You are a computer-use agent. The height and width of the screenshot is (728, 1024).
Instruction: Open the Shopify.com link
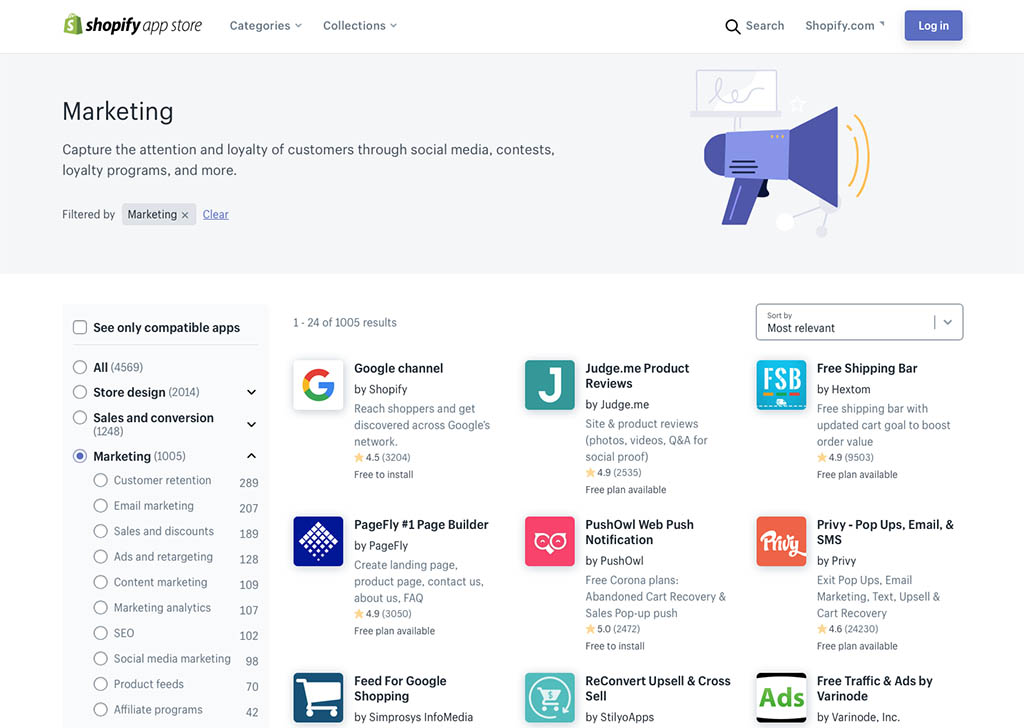pos(844,25)
